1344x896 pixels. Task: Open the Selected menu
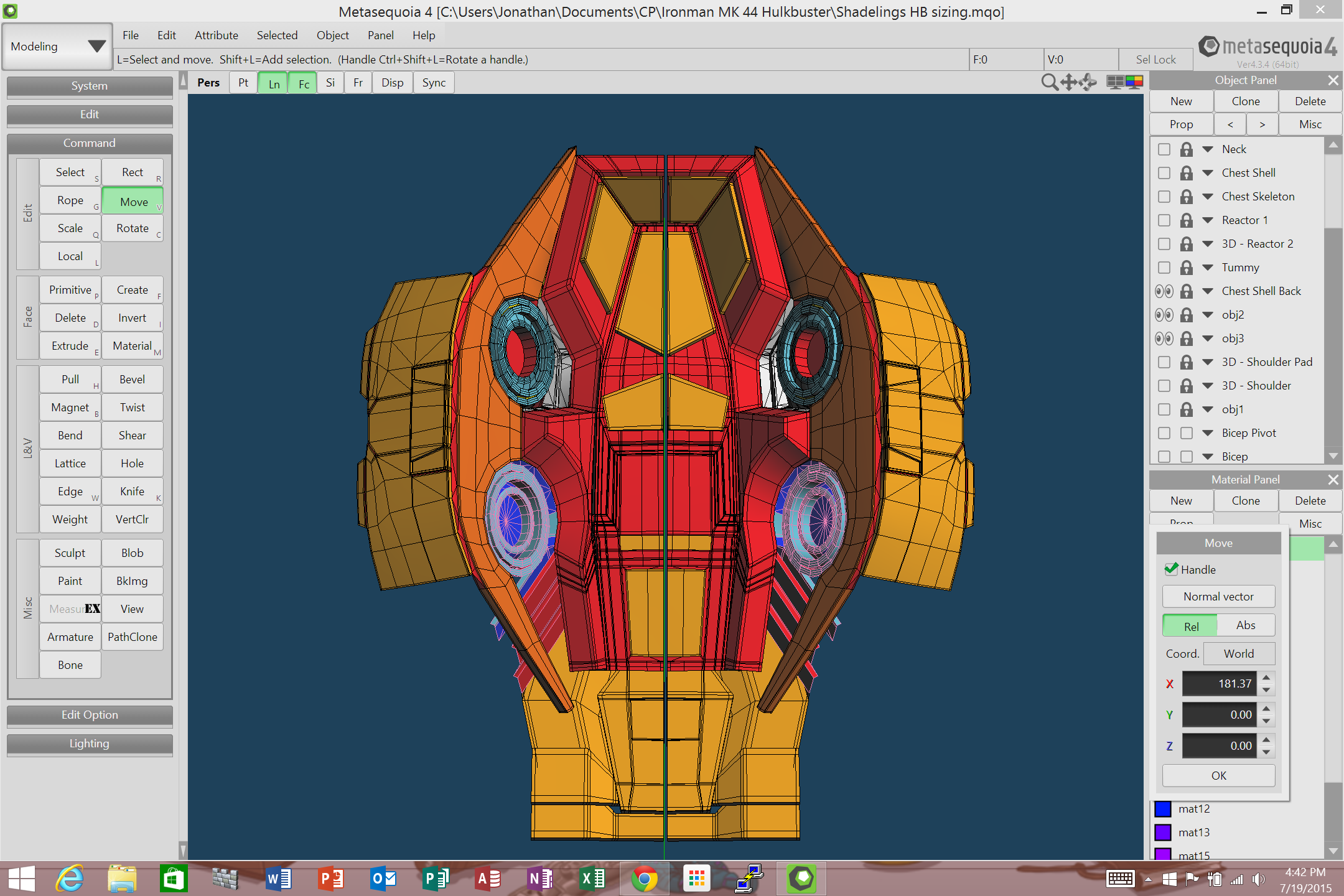277,35
